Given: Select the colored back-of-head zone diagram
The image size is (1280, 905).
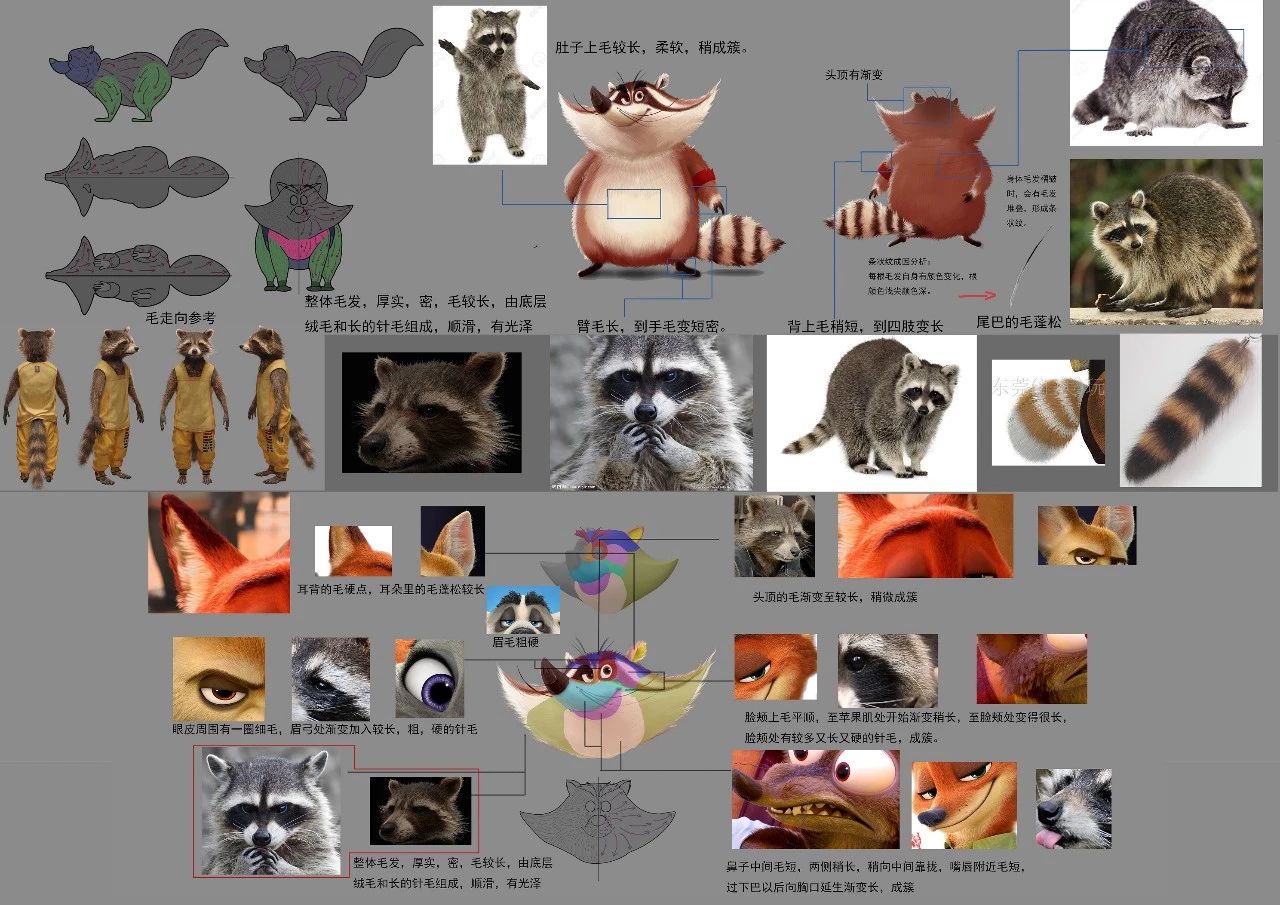Looking at the screenshot, I should (x=609, y=568).
